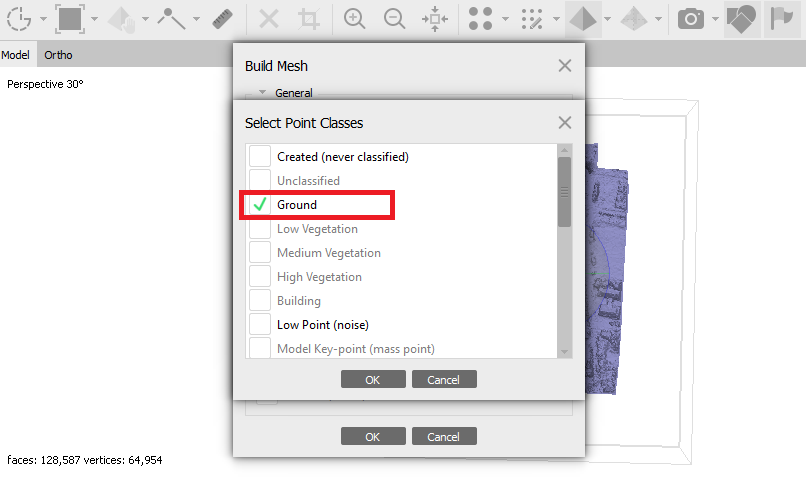Show the tie points cloud icon
Screen dimensions: 806x479
(x=481, y=19)
